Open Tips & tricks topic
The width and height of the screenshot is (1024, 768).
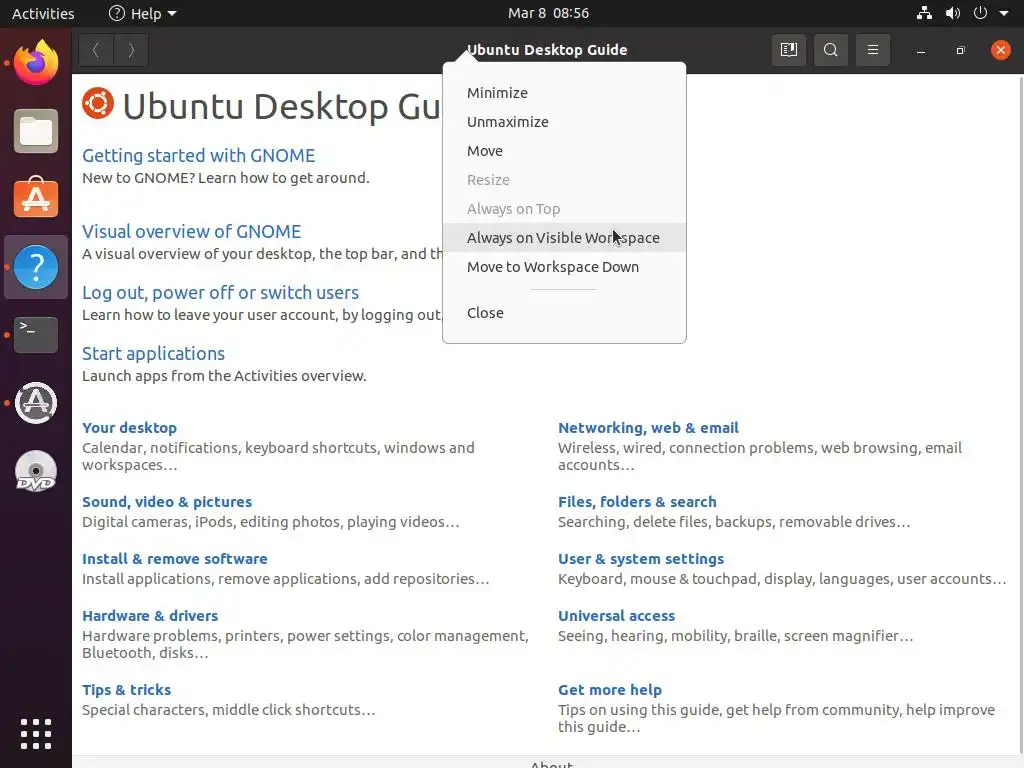pos(127,690)
